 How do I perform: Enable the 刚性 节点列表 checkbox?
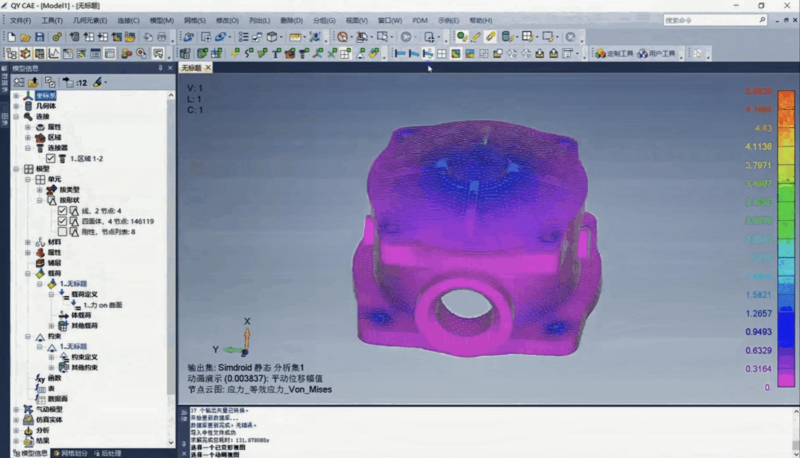(x=62, y=231)
